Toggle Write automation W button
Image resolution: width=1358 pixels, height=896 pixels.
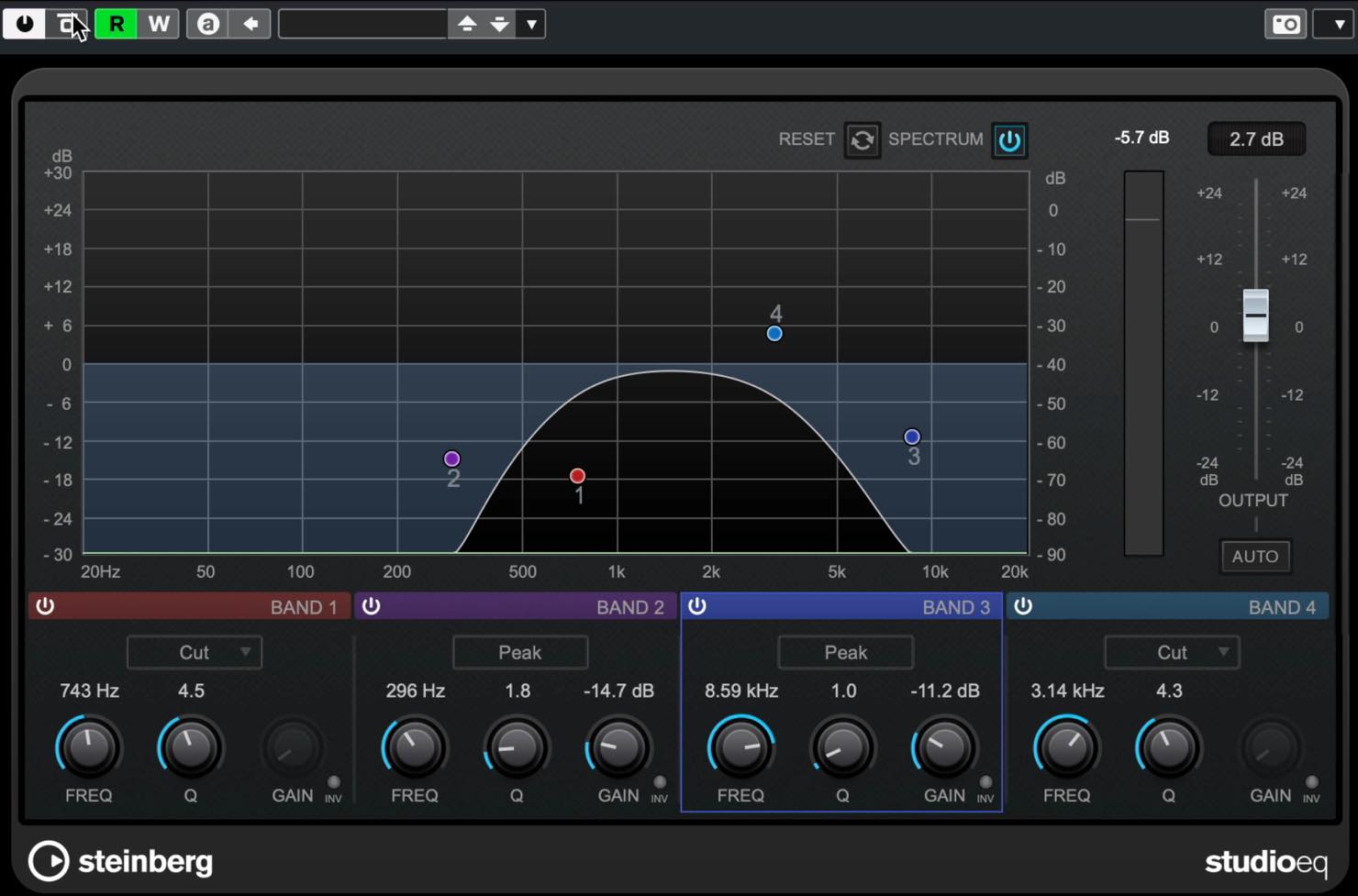click(x=159, y=24)
